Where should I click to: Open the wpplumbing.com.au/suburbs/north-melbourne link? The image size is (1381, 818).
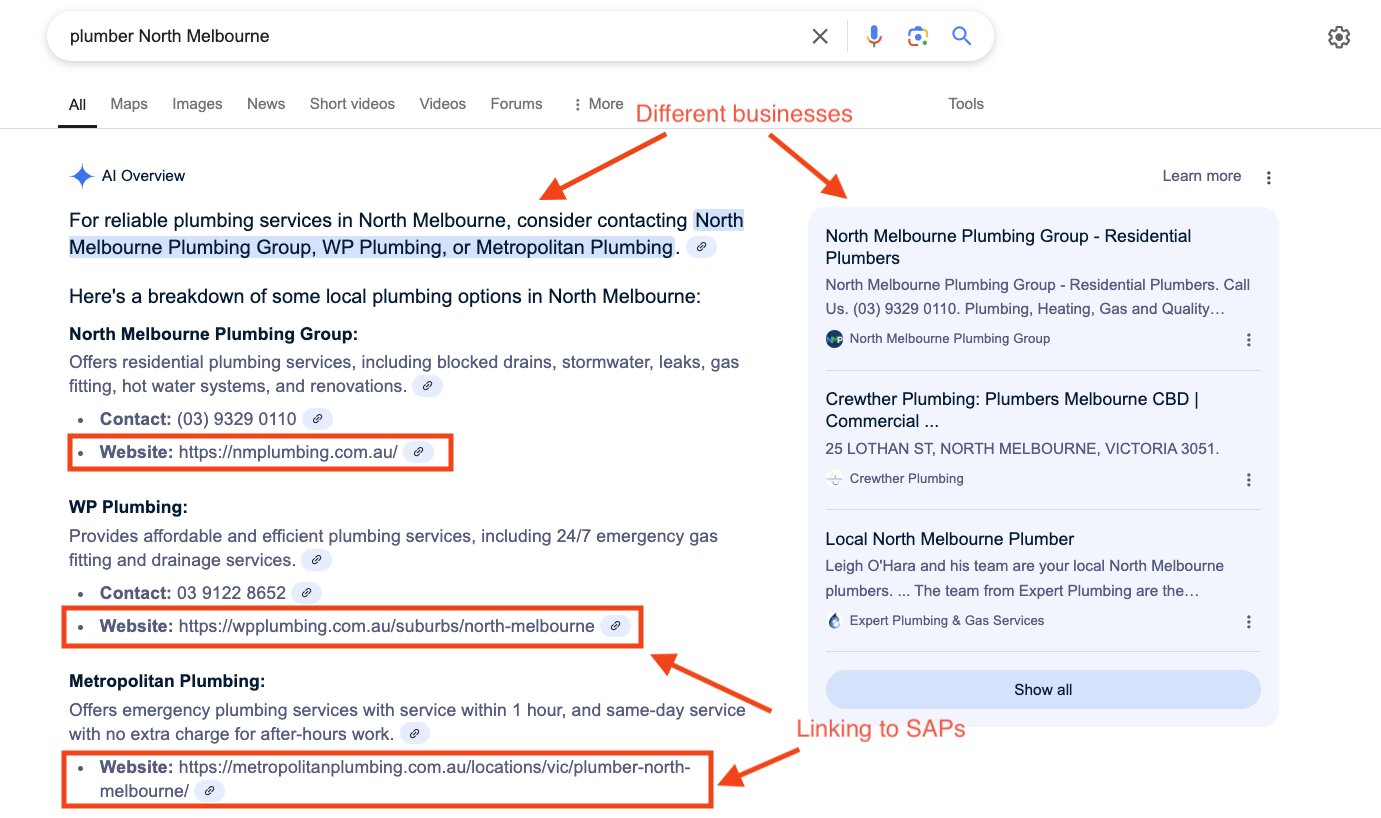tap(387, 626)
